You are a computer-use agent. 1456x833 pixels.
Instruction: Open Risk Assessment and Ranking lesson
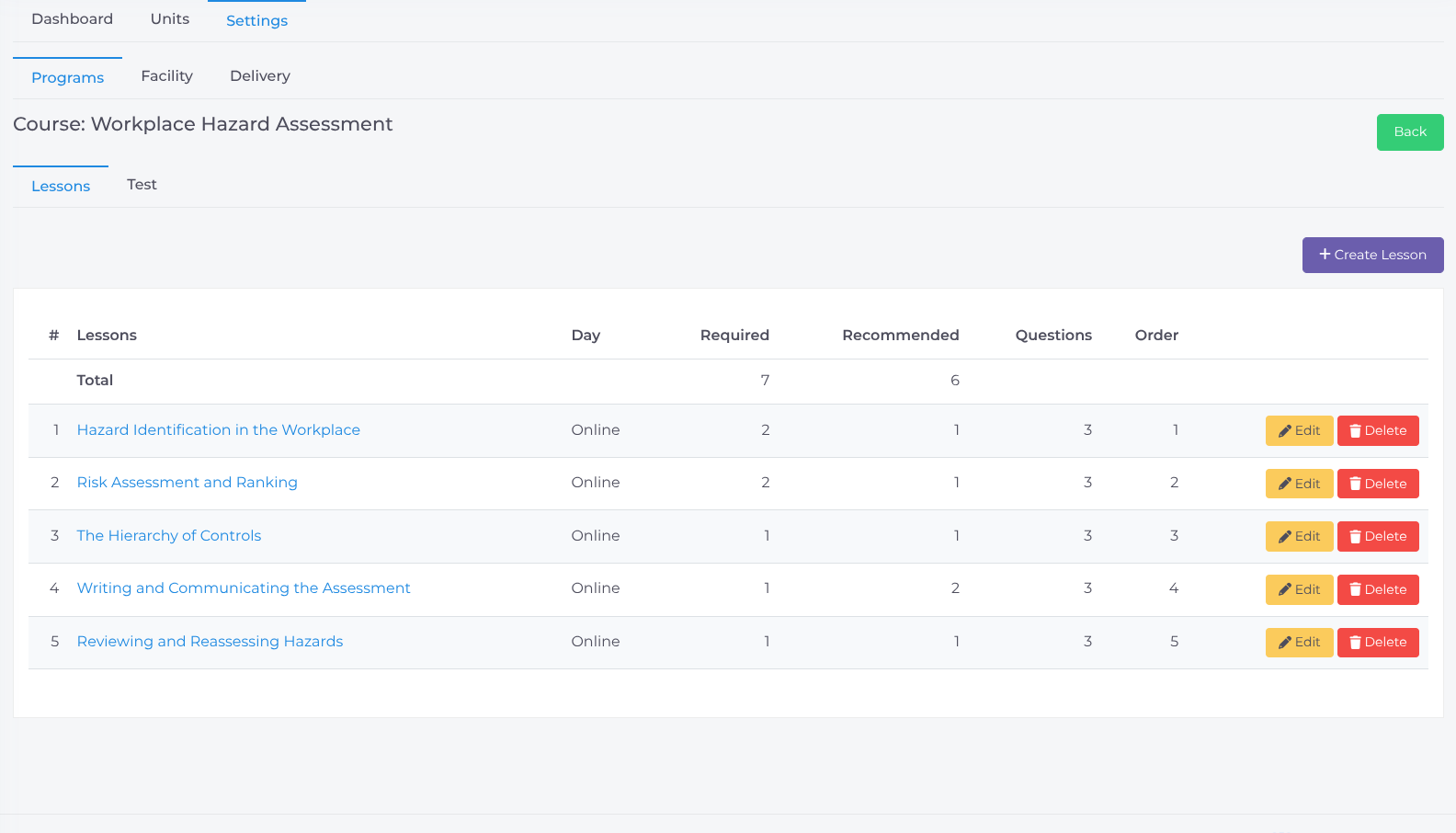(188, 483)
